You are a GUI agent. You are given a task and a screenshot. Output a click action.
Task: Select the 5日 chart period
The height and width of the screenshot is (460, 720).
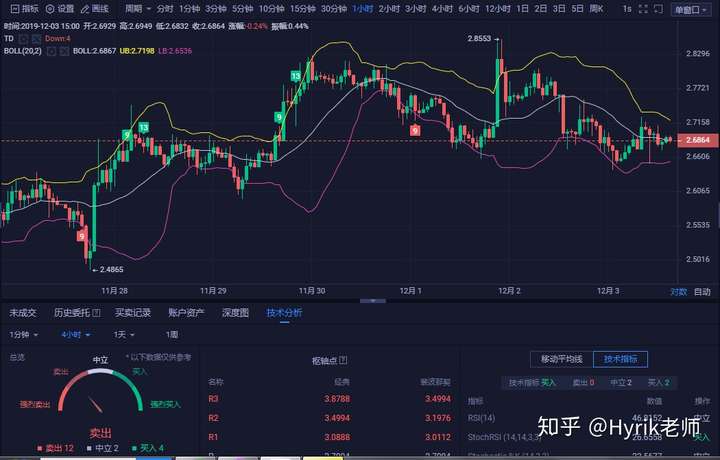coord(577,9)
